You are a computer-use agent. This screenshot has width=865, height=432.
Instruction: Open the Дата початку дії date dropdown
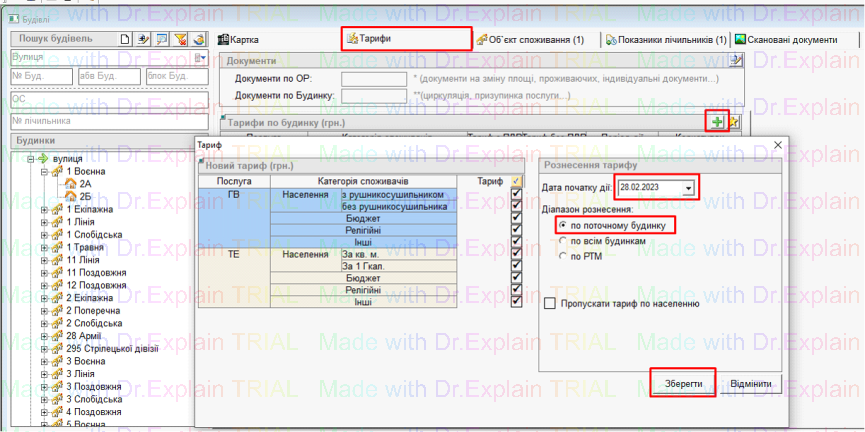[x=688, y=188]
